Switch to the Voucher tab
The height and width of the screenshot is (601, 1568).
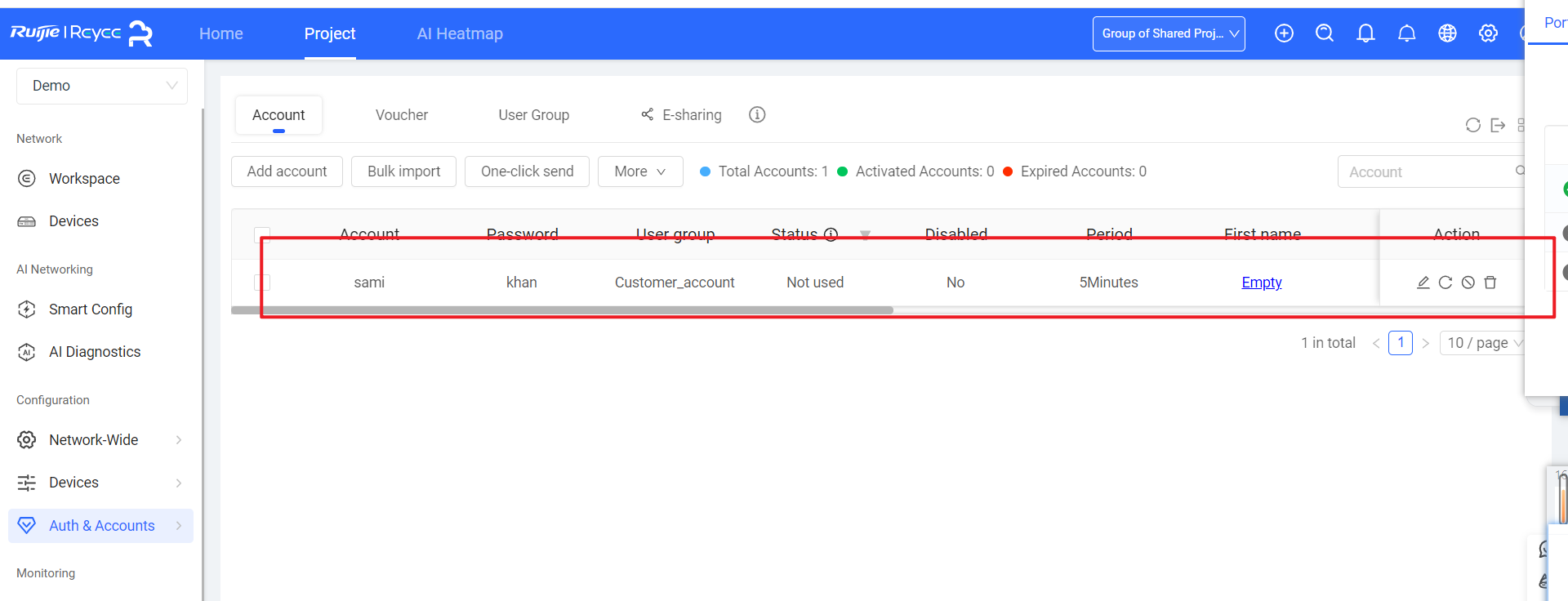401,115
